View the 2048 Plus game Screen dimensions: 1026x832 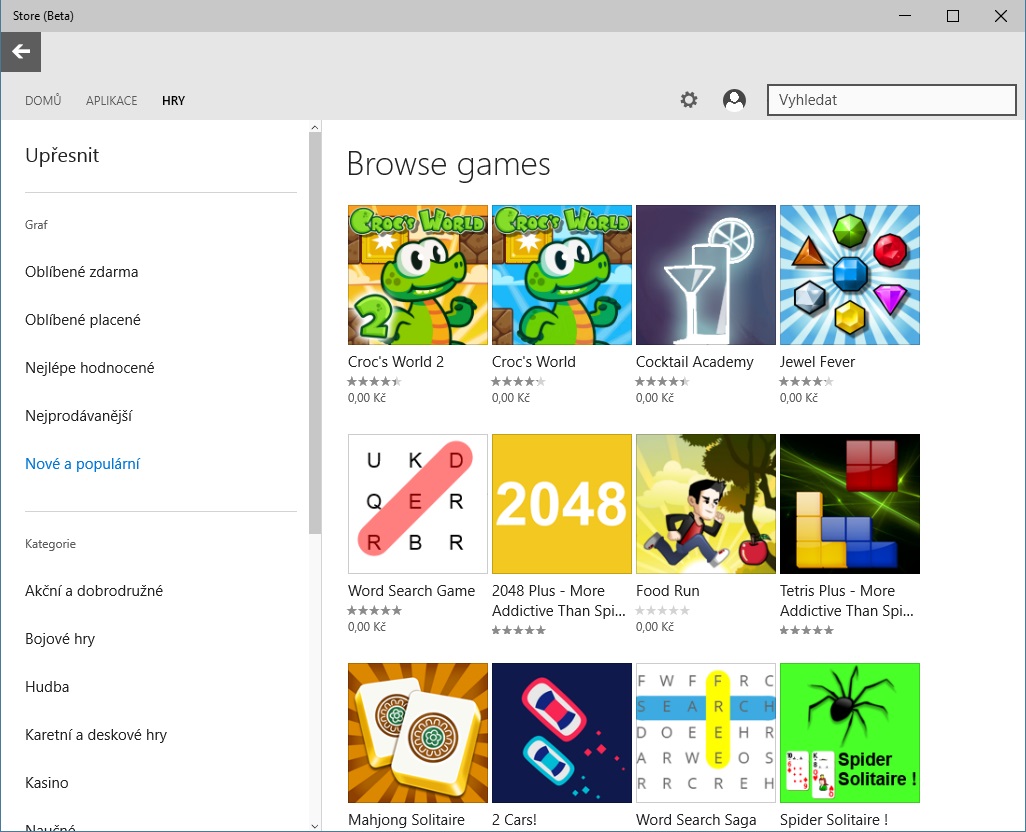(x=561, y=503)
